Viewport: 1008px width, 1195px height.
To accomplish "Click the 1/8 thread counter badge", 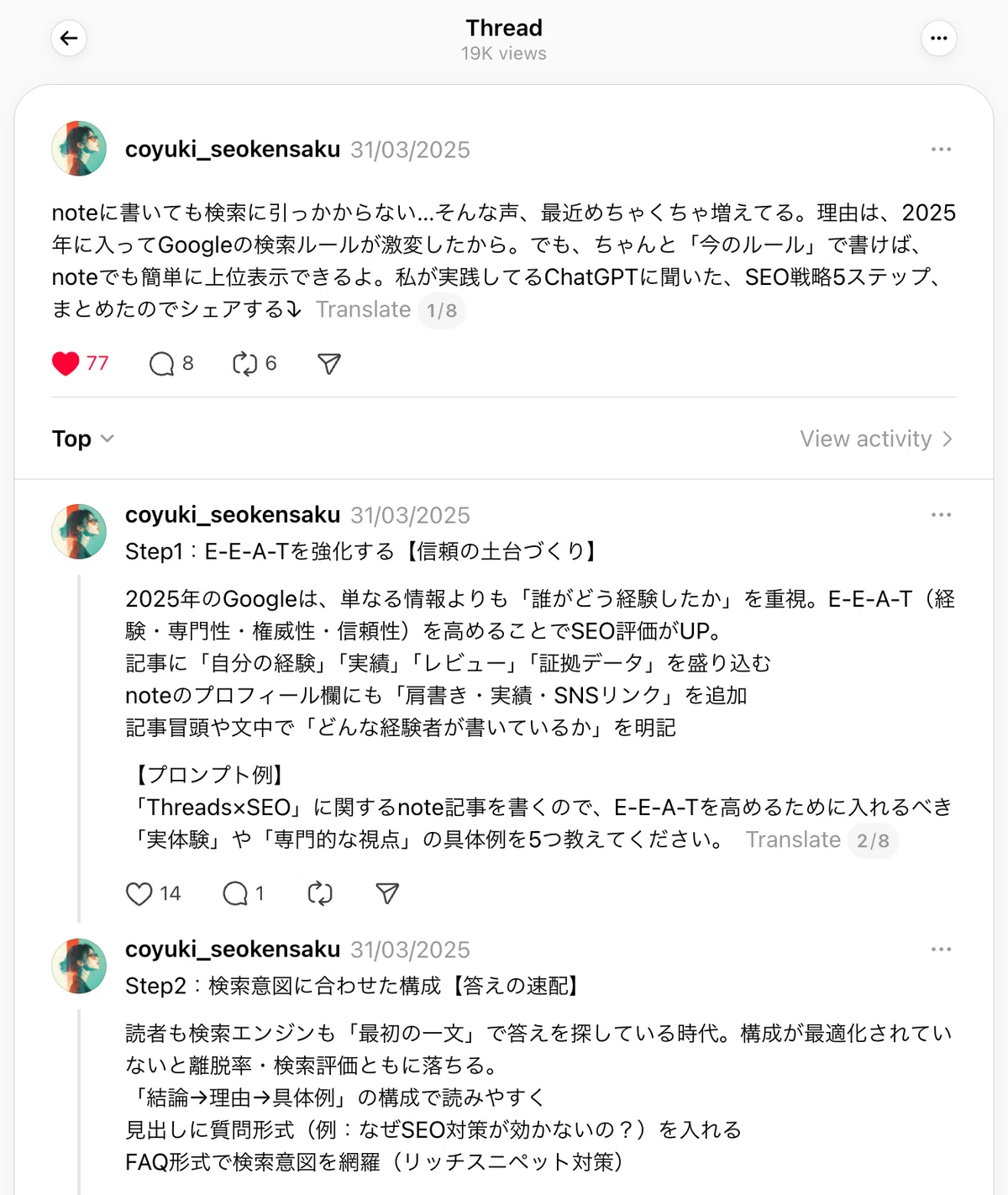I will click(x=442, y=311).
